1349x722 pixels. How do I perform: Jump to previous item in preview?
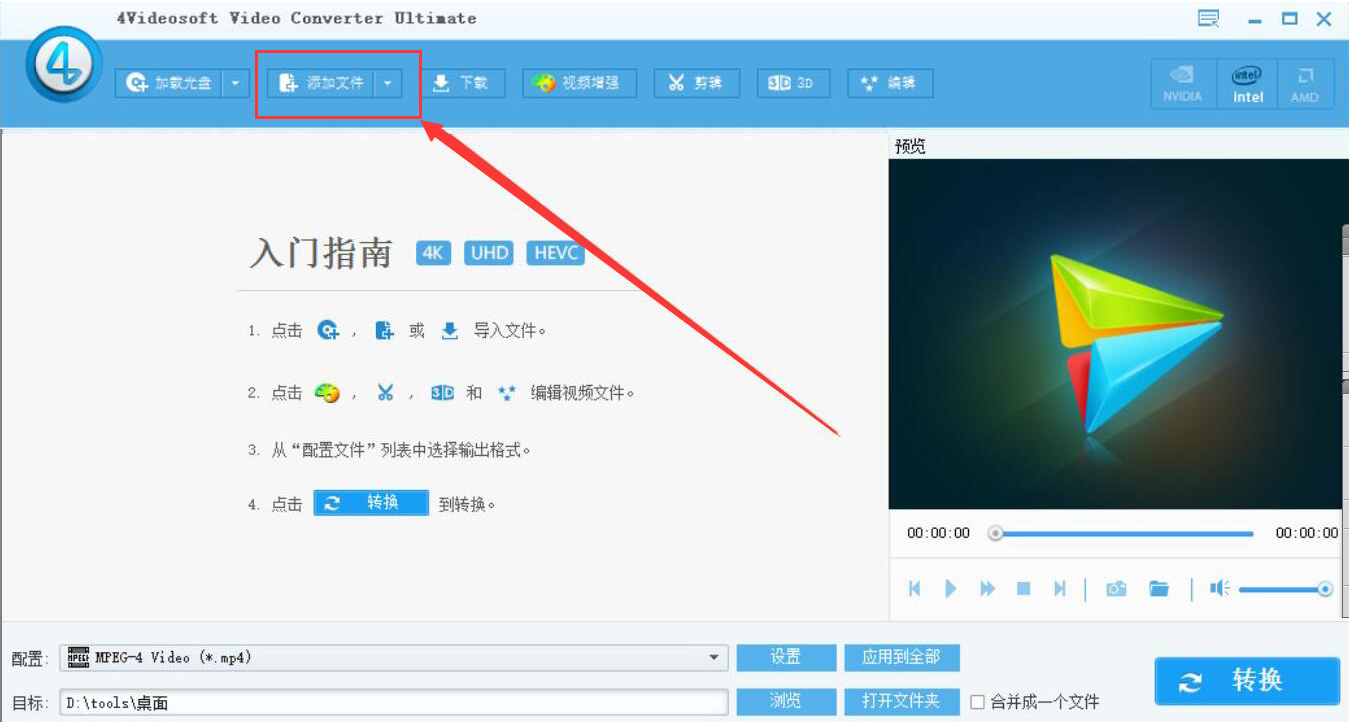[x=914, y=589]
